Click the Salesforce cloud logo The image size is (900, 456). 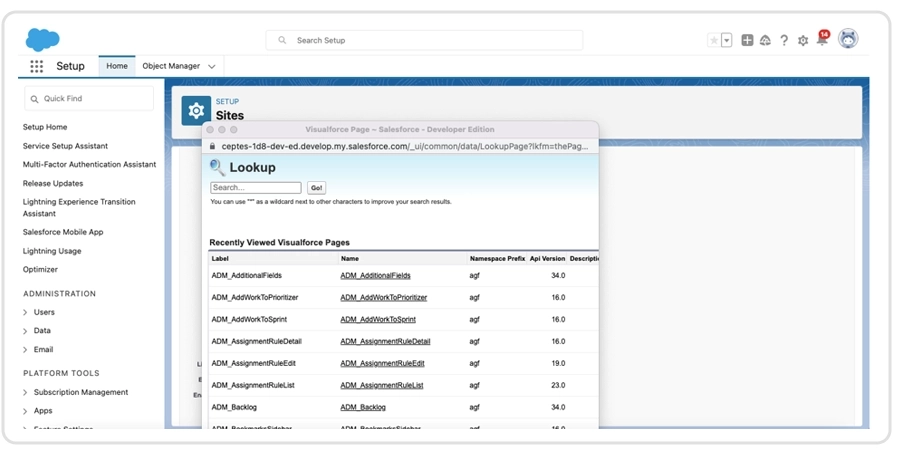click(42, 39)
